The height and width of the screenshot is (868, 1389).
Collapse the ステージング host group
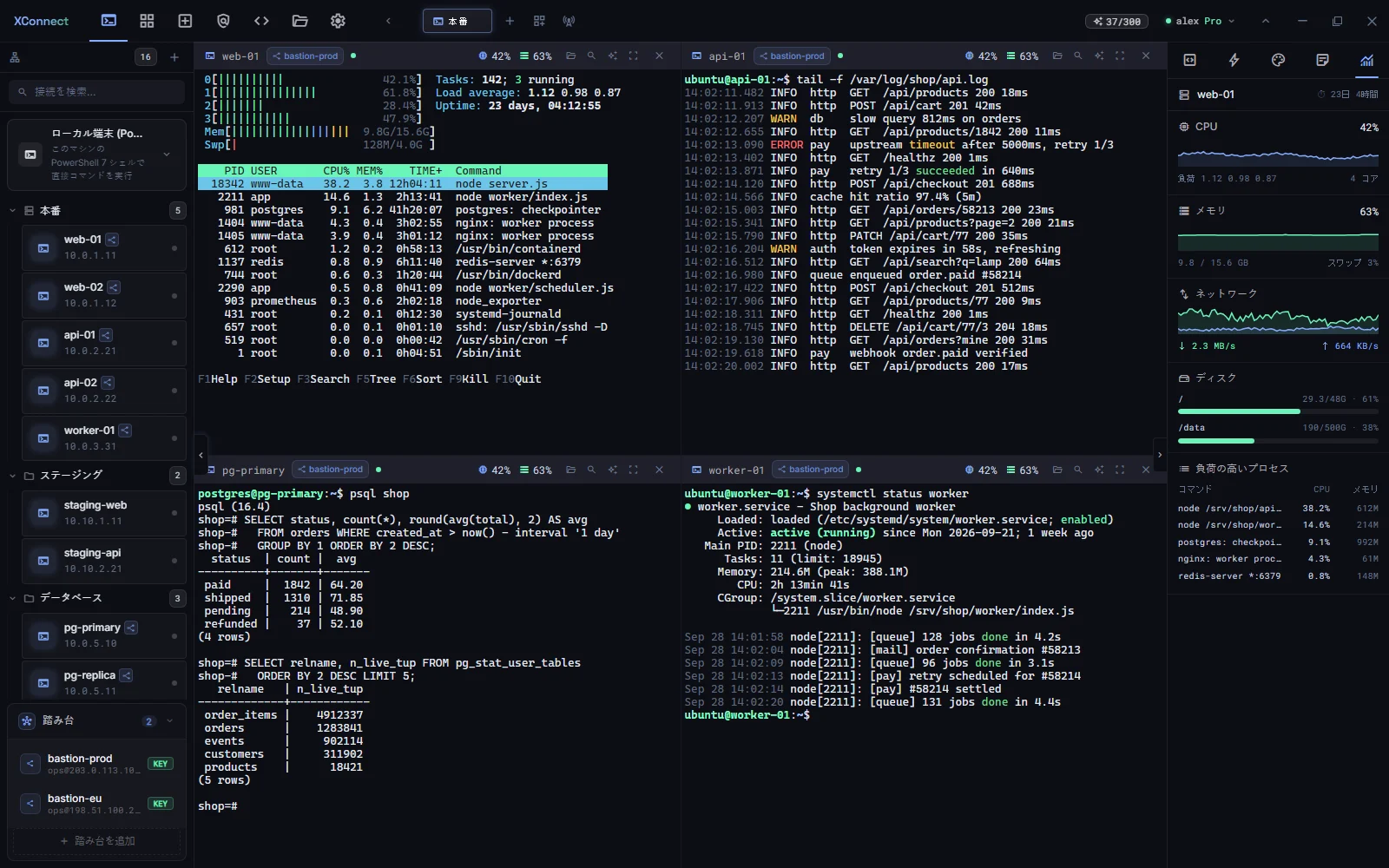[13, 476]
